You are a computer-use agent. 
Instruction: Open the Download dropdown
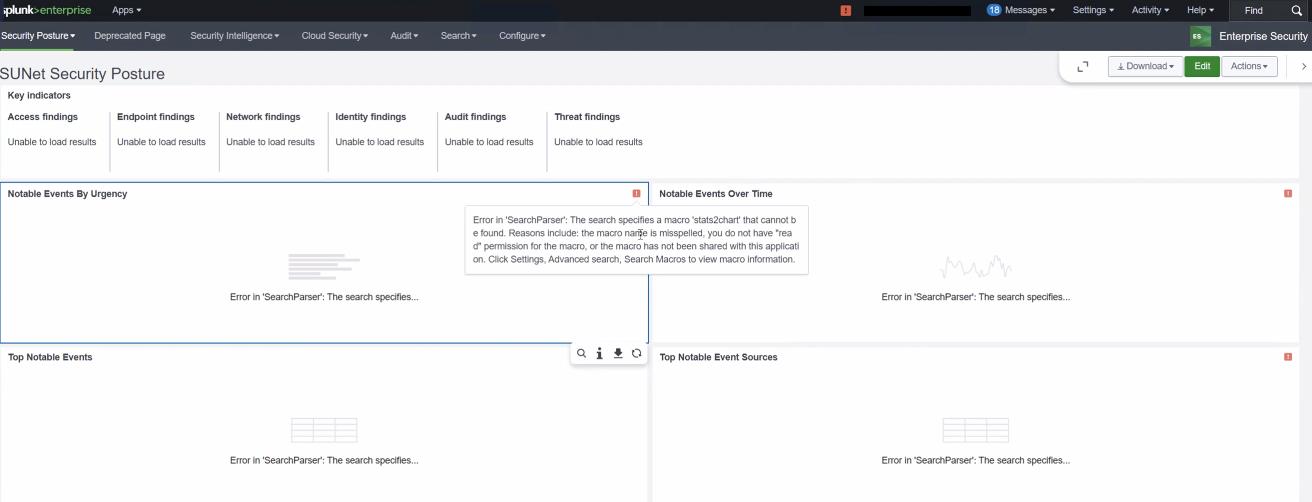coord(1145,66)
